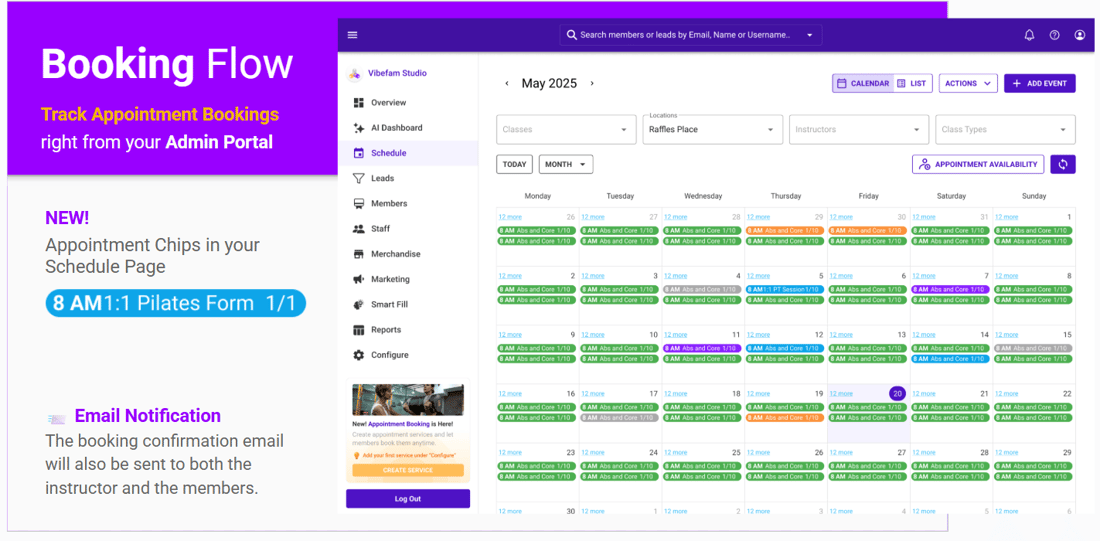Screen dimensions: 1100x541
Task: Click the Add Event button
Action: (1039, 84)
